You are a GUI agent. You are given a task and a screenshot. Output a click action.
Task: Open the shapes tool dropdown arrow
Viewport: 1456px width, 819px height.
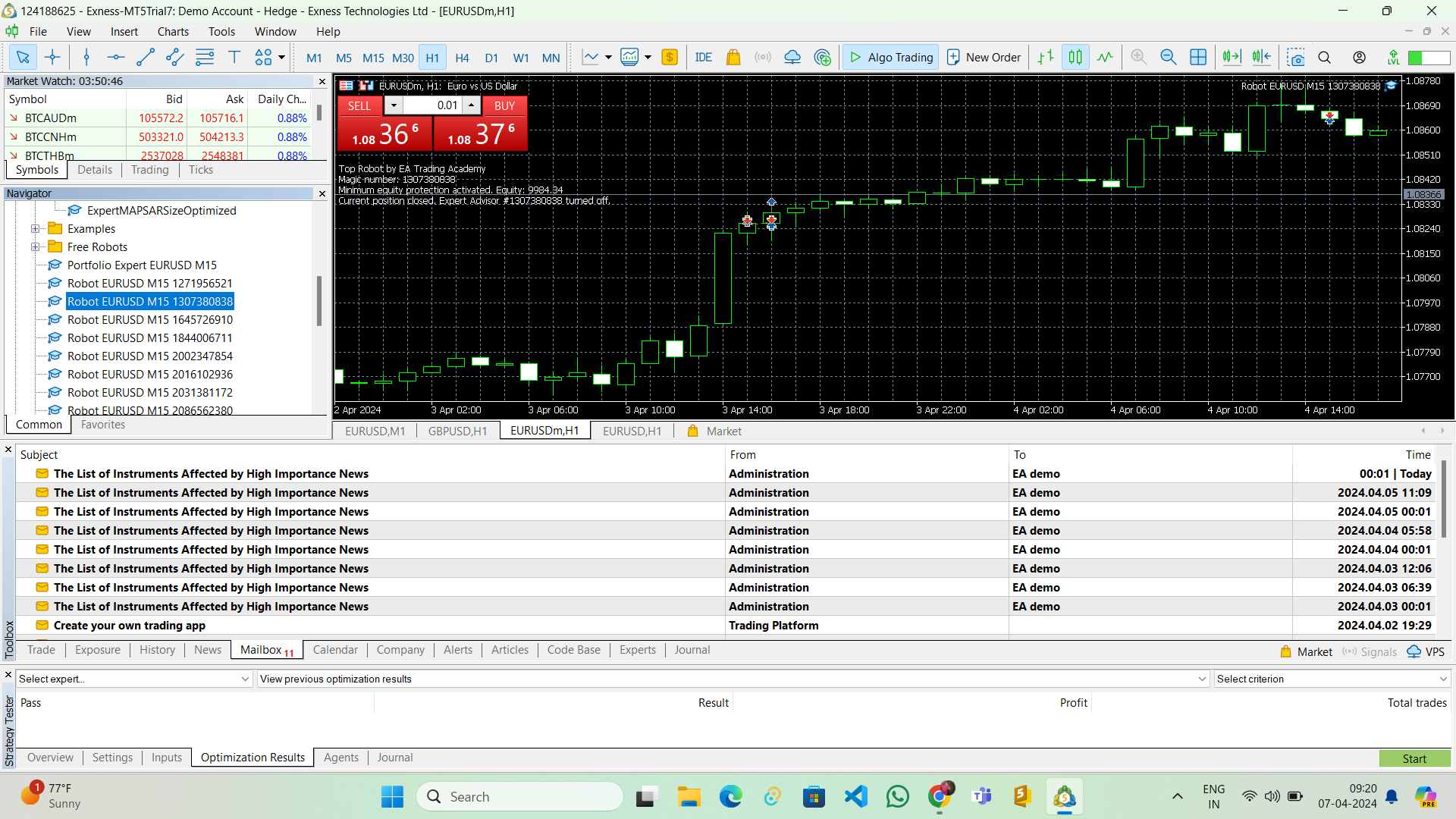[282, 57]
